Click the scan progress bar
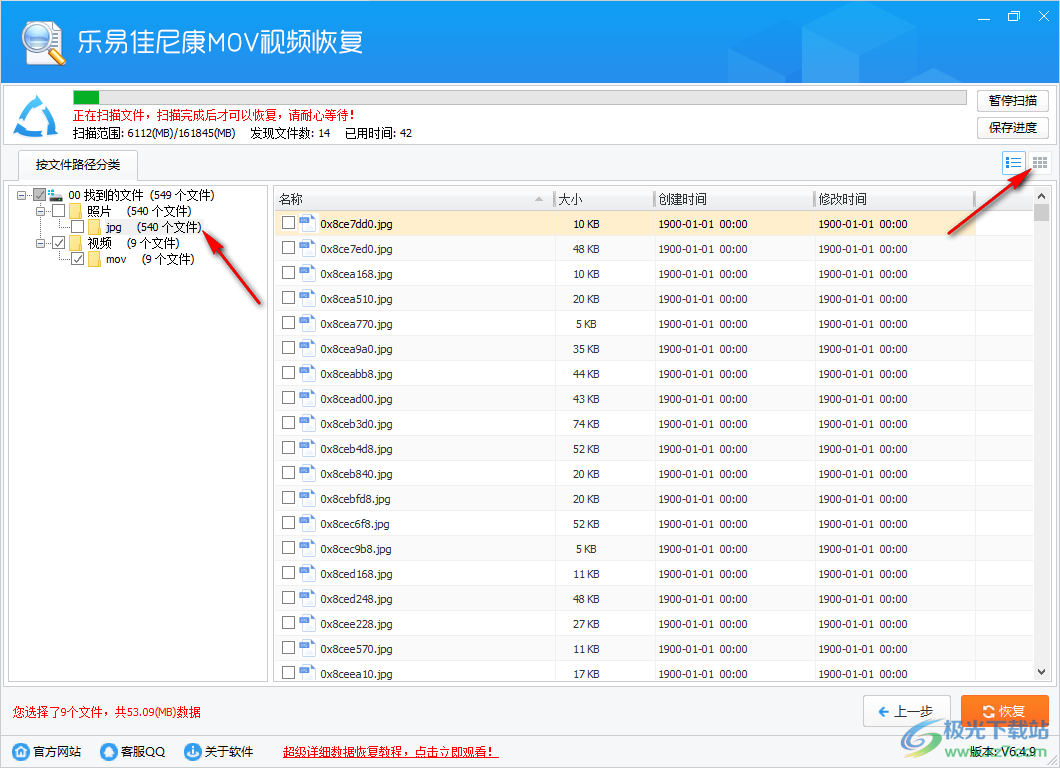This screenshot has height=768, width=1060. [520, 97]
